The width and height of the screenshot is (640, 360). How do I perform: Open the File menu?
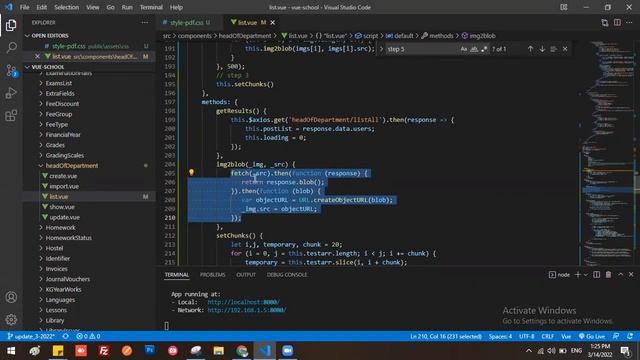click(x=24, y=7)
